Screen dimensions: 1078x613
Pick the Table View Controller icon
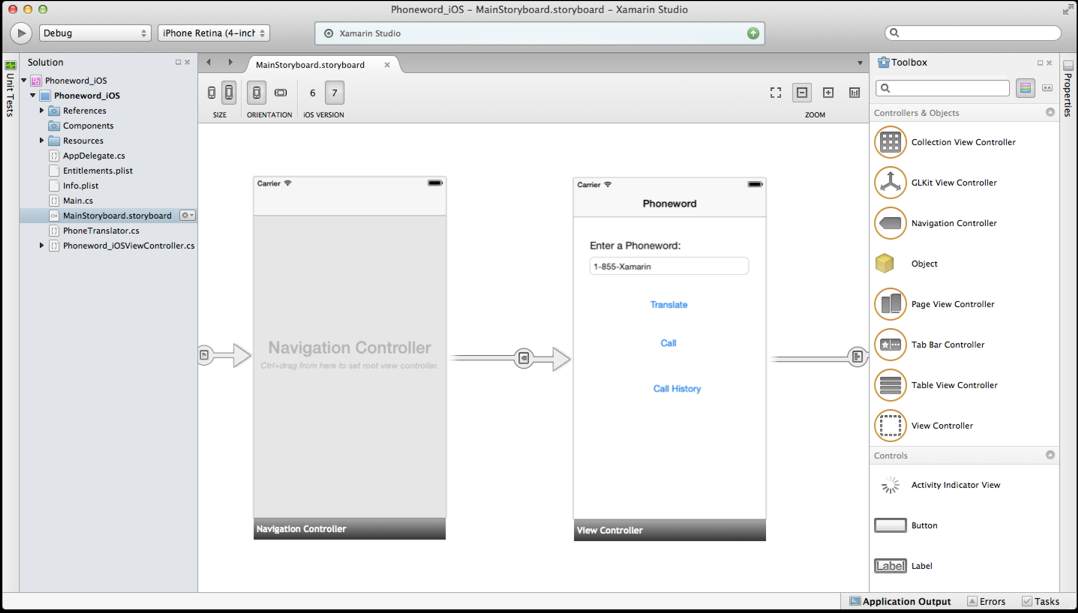coord(890,386)
